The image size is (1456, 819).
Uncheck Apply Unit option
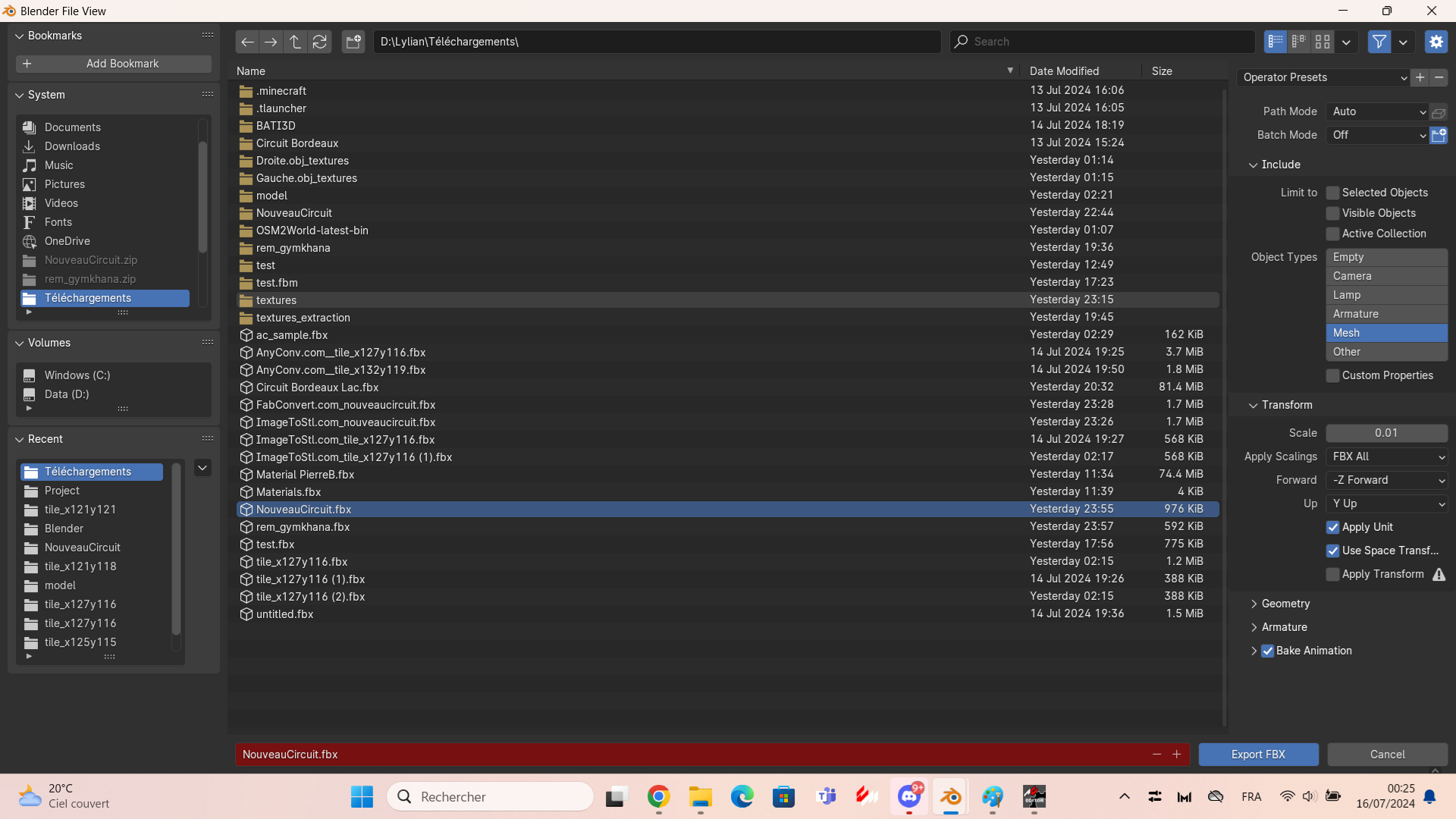[1332, 527]
